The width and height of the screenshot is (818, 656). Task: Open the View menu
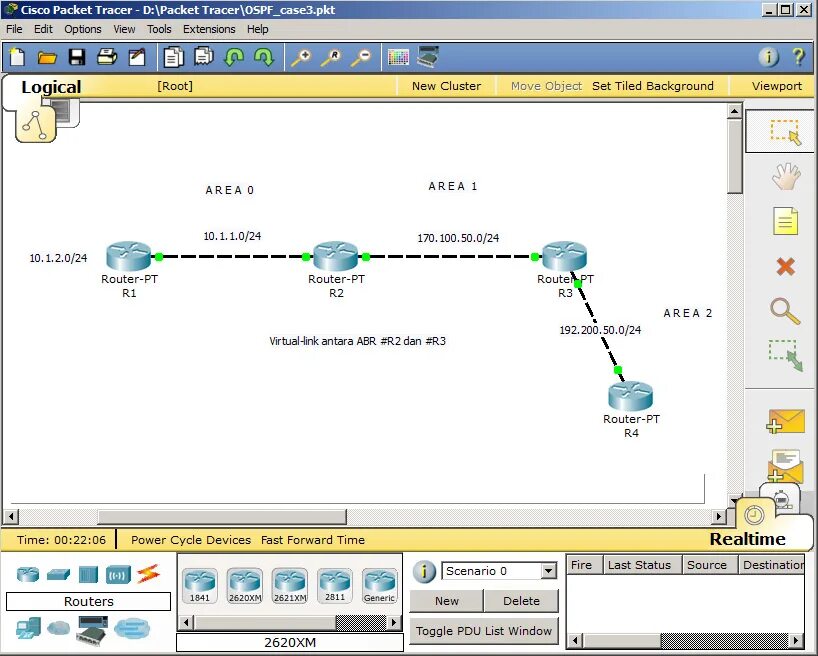124,29
